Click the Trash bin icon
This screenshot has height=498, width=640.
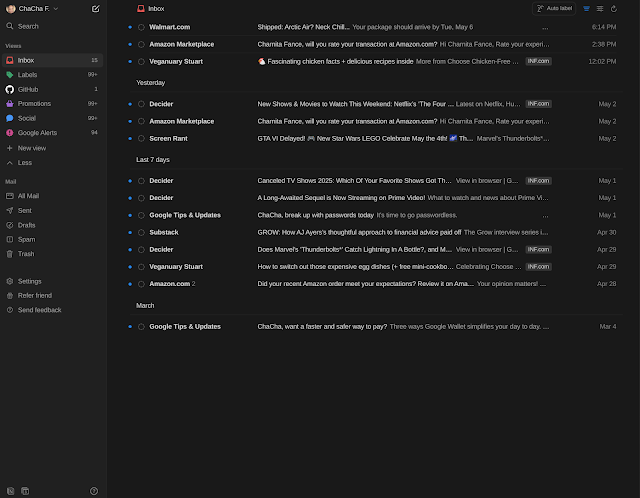10,254
